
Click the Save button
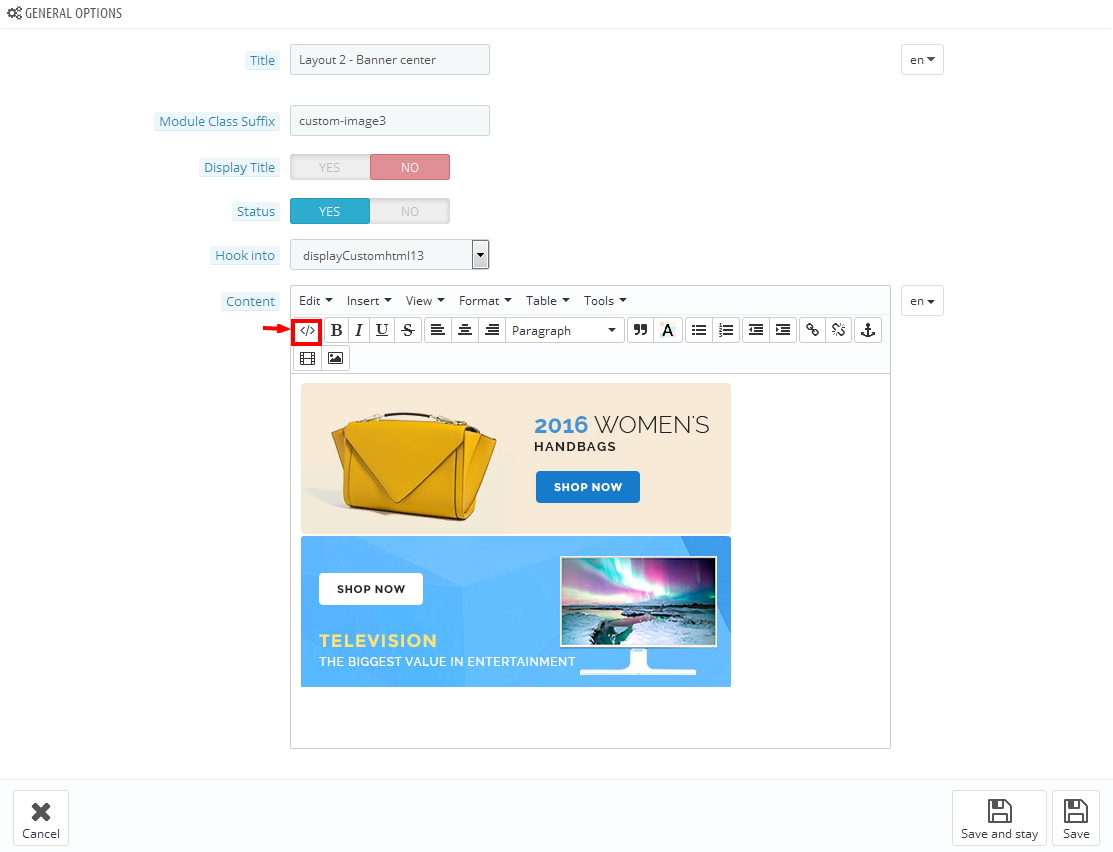pyautogui.click(x=1076, y=819)
